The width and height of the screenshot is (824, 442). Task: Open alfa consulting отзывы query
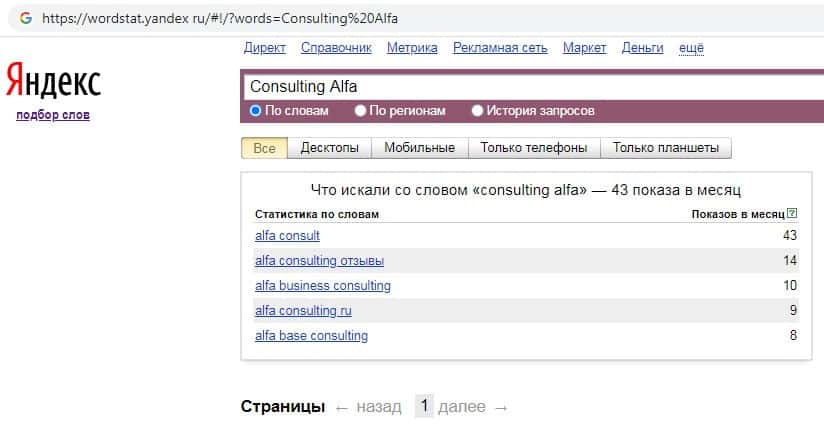pos(319,261)
